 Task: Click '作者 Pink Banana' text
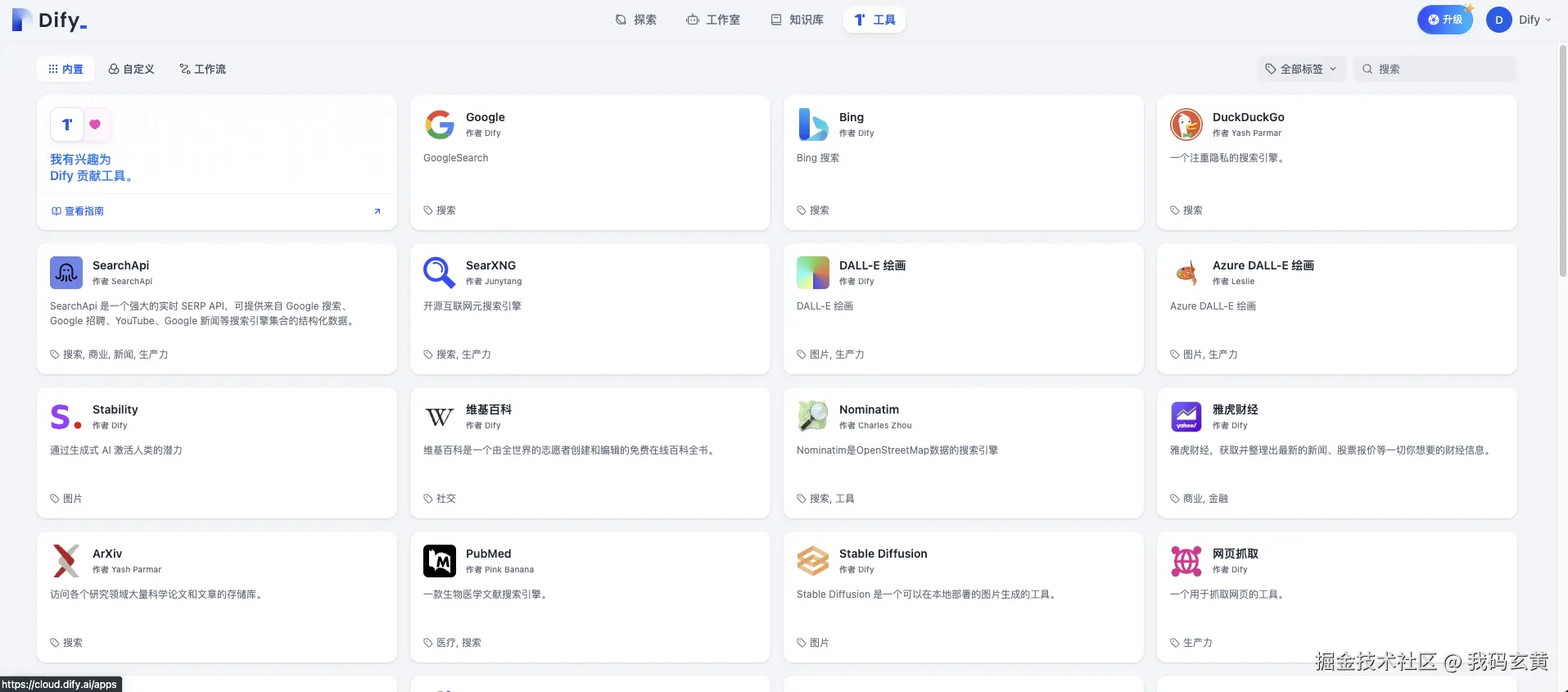(499, 570)
